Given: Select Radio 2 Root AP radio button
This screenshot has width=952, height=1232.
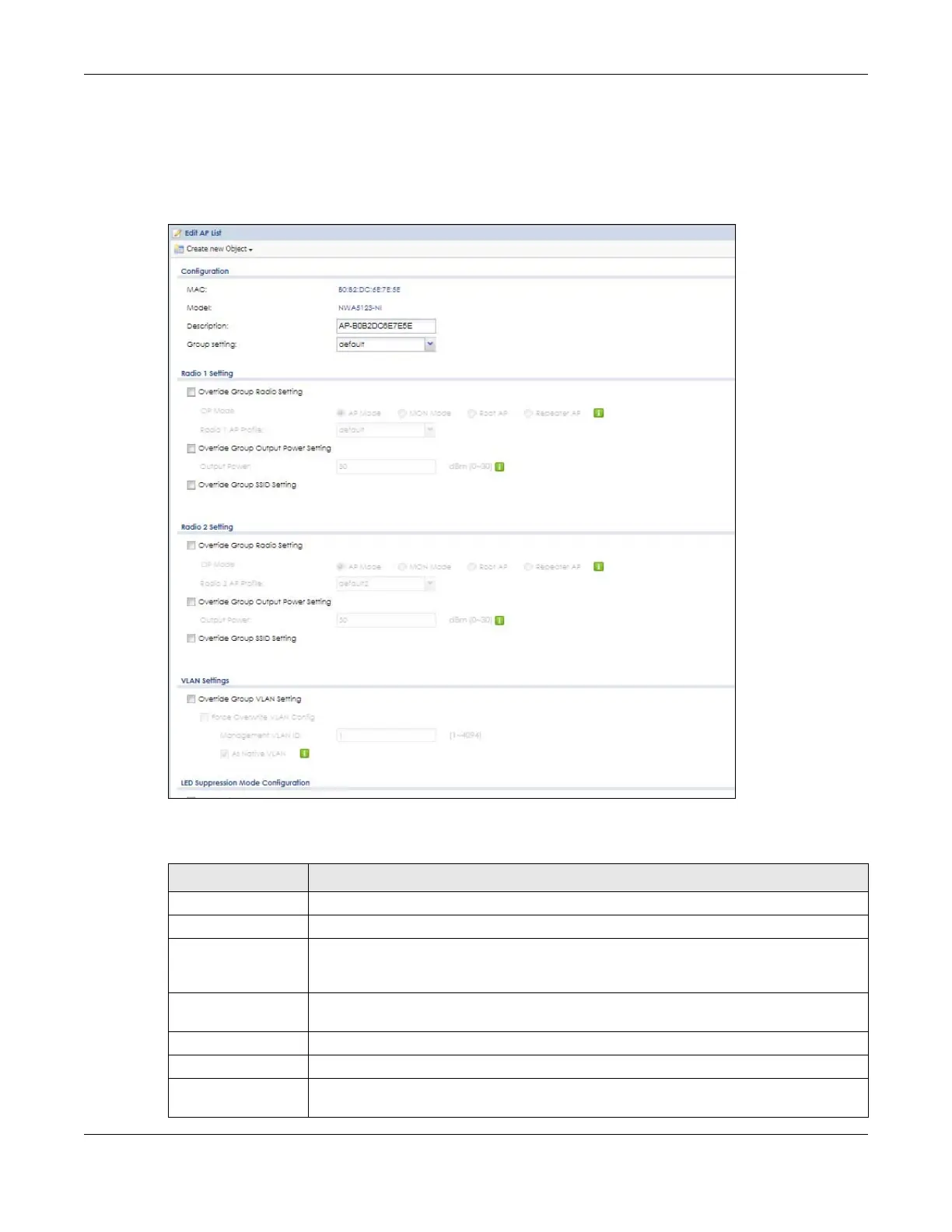Looking at the screenshot, I should (471, 566).
